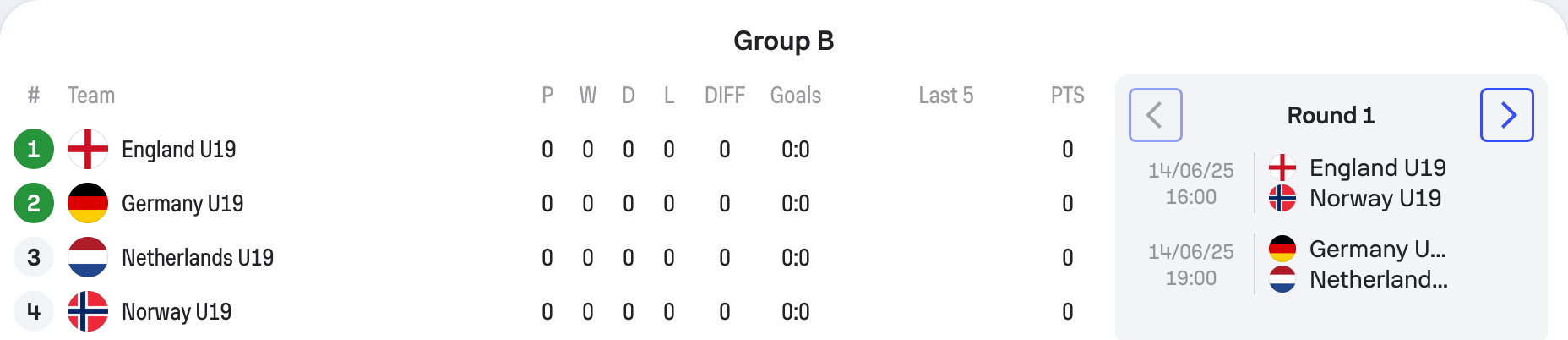Click the green position 1 badge
The height and width of the screenshot is (340, 1568).
[x=34, y=149]
